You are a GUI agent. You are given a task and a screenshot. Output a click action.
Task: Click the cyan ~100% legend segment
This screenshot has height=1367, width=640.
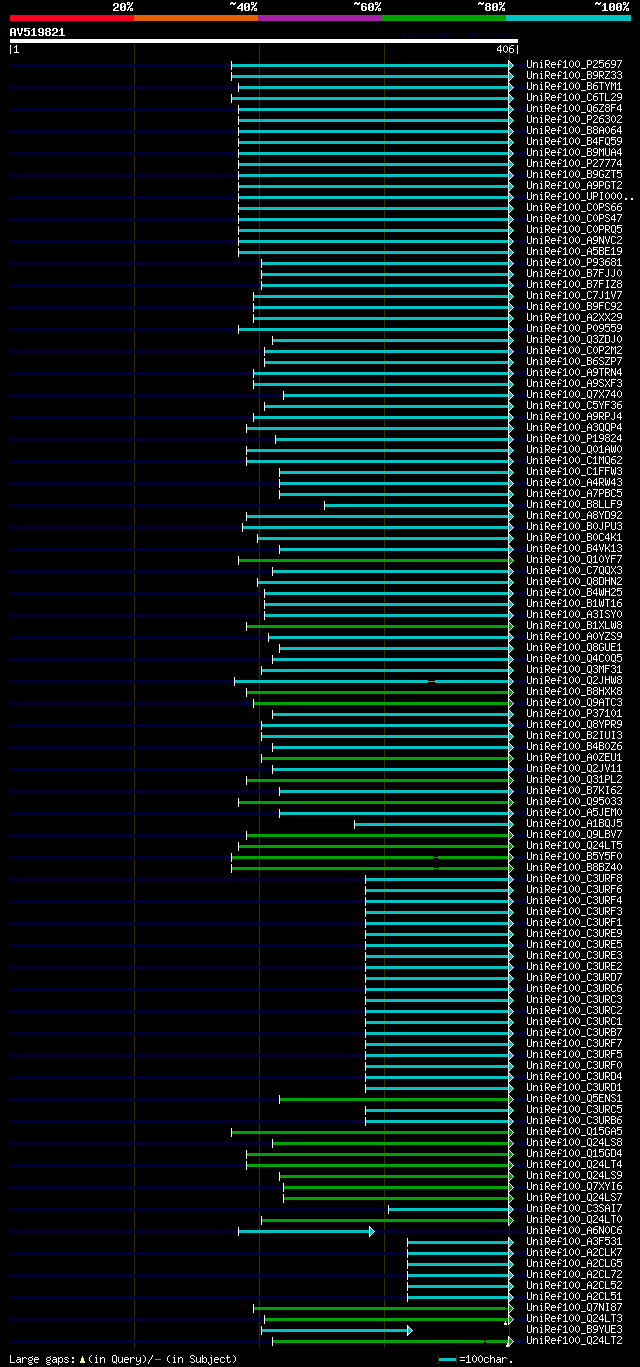pyautogui.click(x=568, y=18)
